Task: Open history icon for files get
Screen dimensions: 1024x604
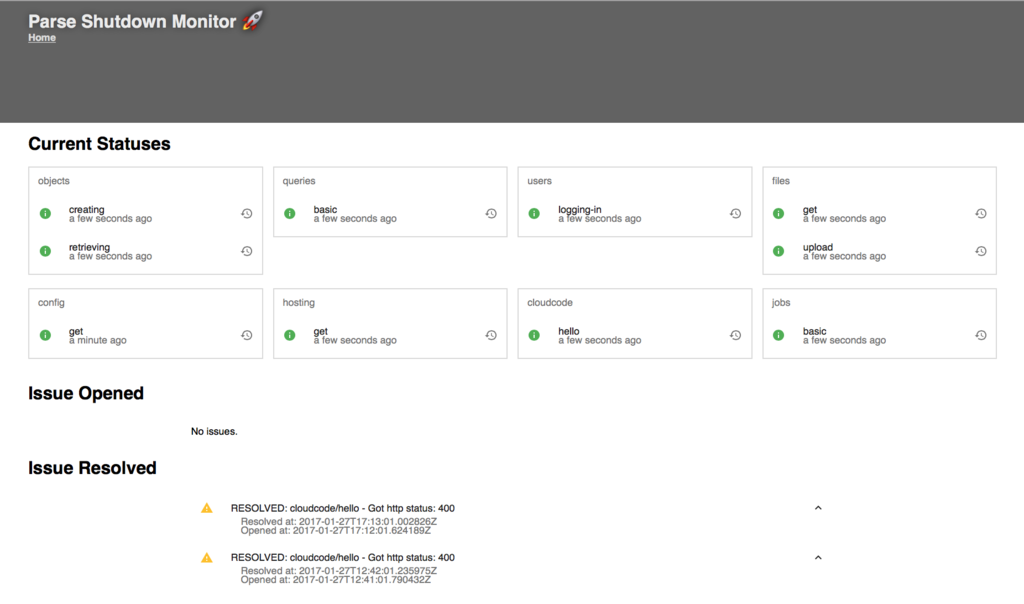Action: [980, 214]
